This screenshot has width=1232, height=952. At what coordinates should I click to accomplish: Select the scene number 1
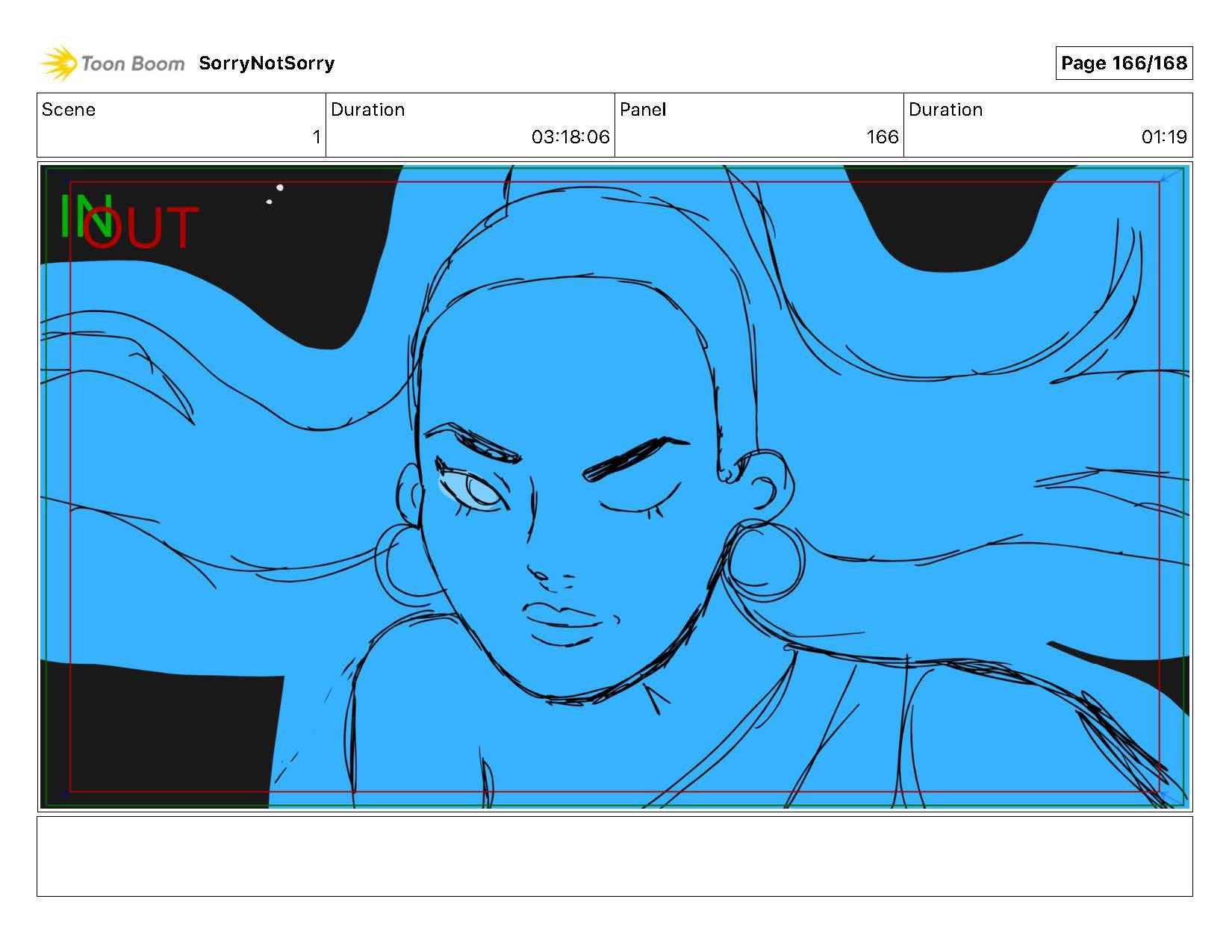tap(317, 137)
